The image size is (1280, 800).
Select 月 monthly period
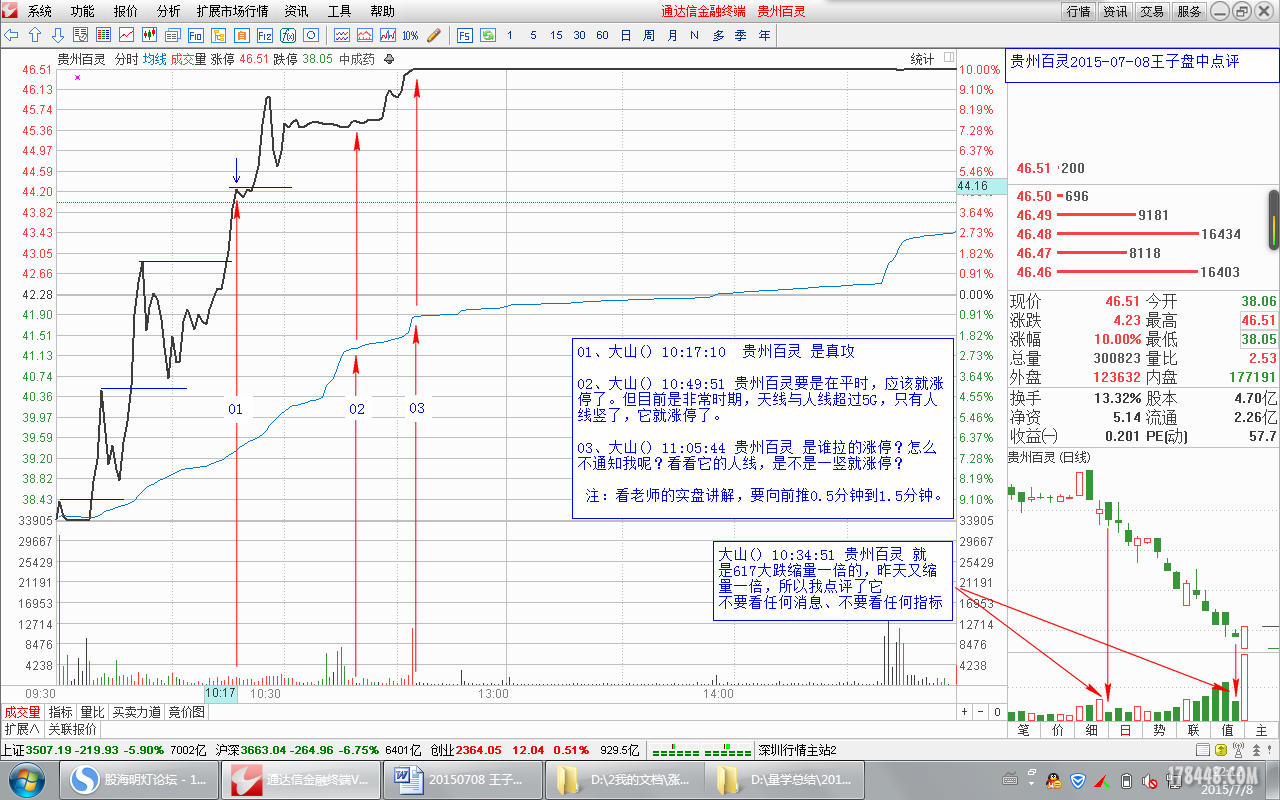672,35
